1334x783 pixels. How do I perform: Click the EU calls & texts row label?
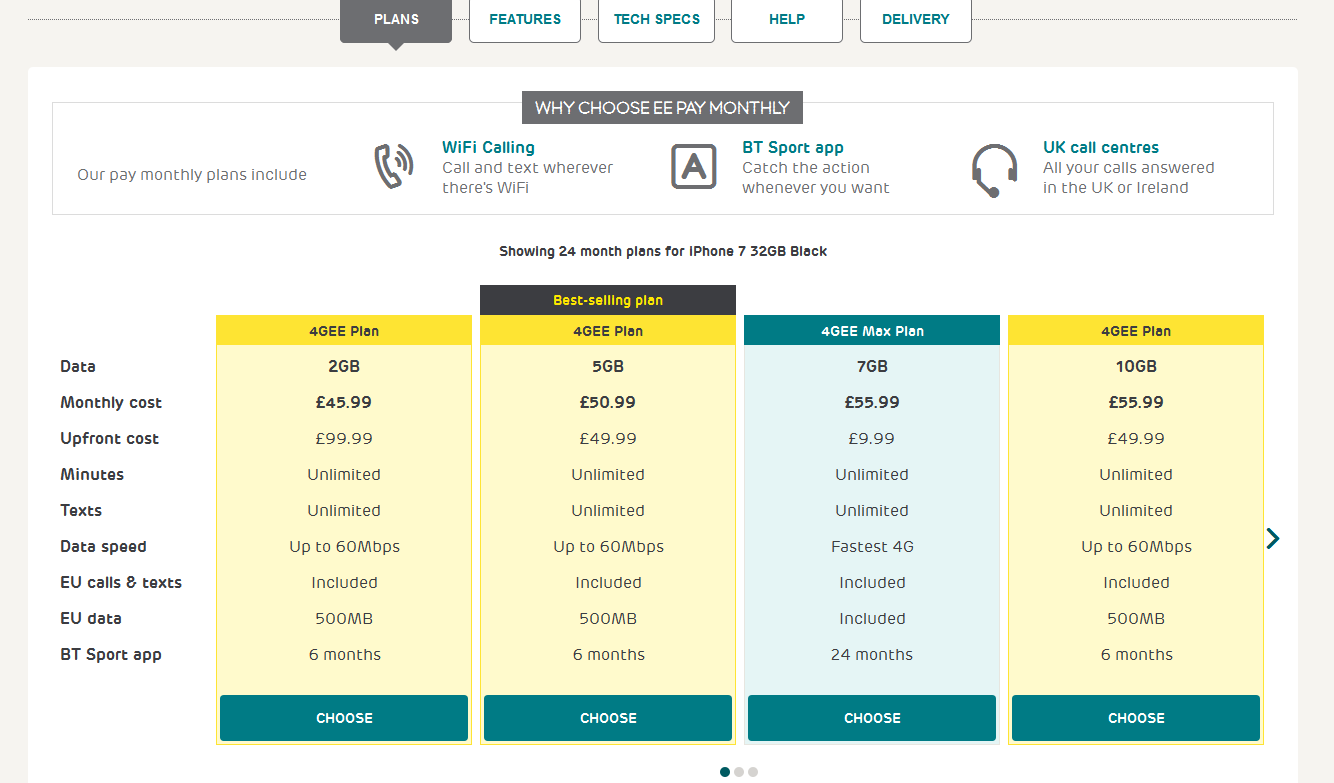121,583
